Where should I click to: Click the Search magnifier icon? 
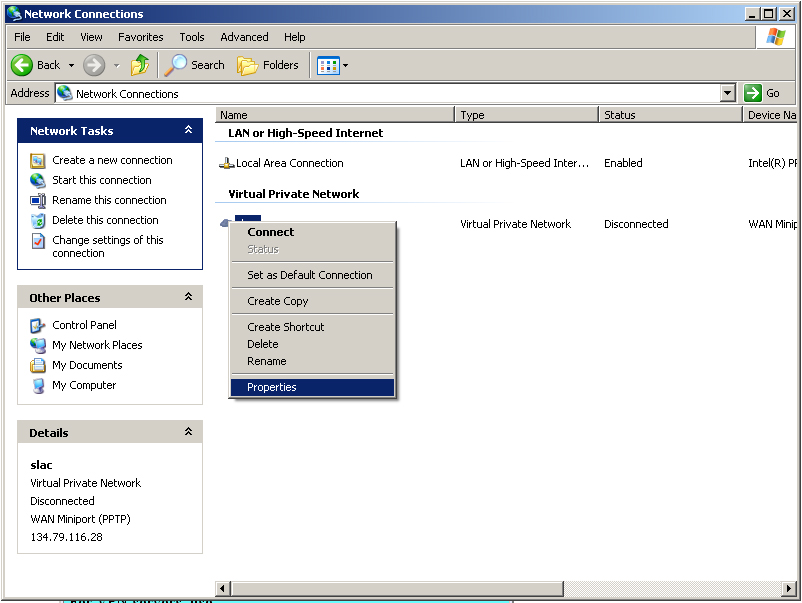click(x=175, y=65)
